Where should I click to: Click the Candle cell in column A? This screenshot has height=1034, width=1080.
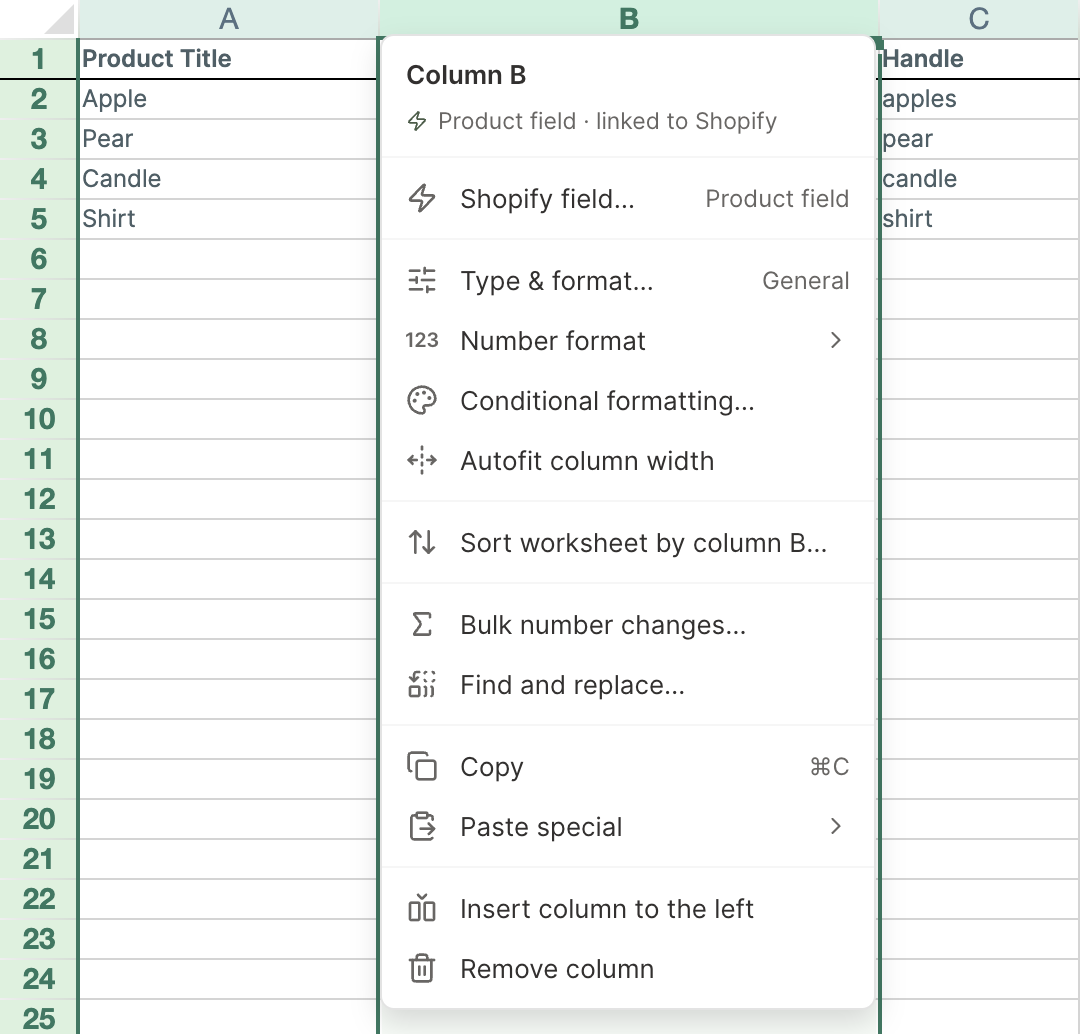click(x=228, y=179)
